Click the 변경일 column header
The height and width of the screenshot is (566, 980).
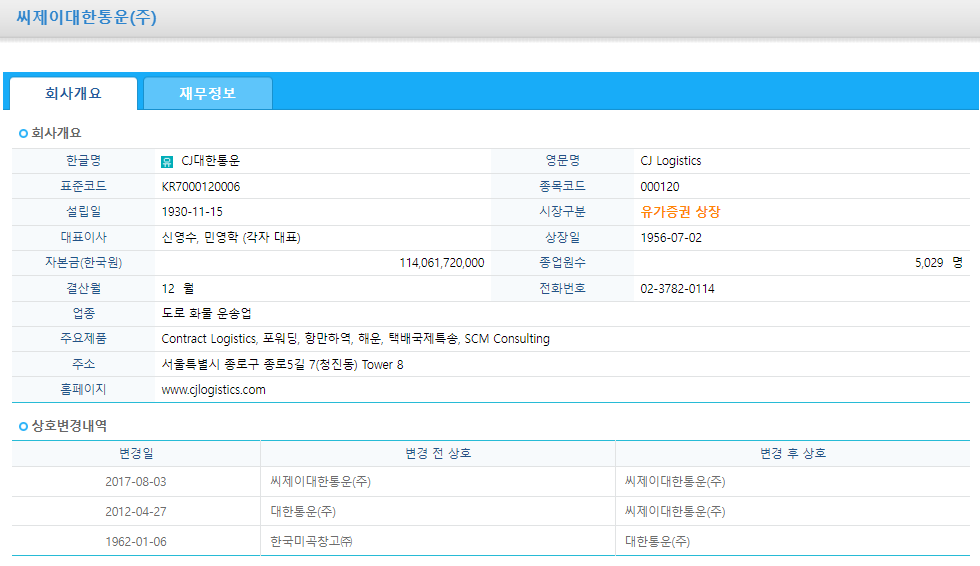coord(136,454)
